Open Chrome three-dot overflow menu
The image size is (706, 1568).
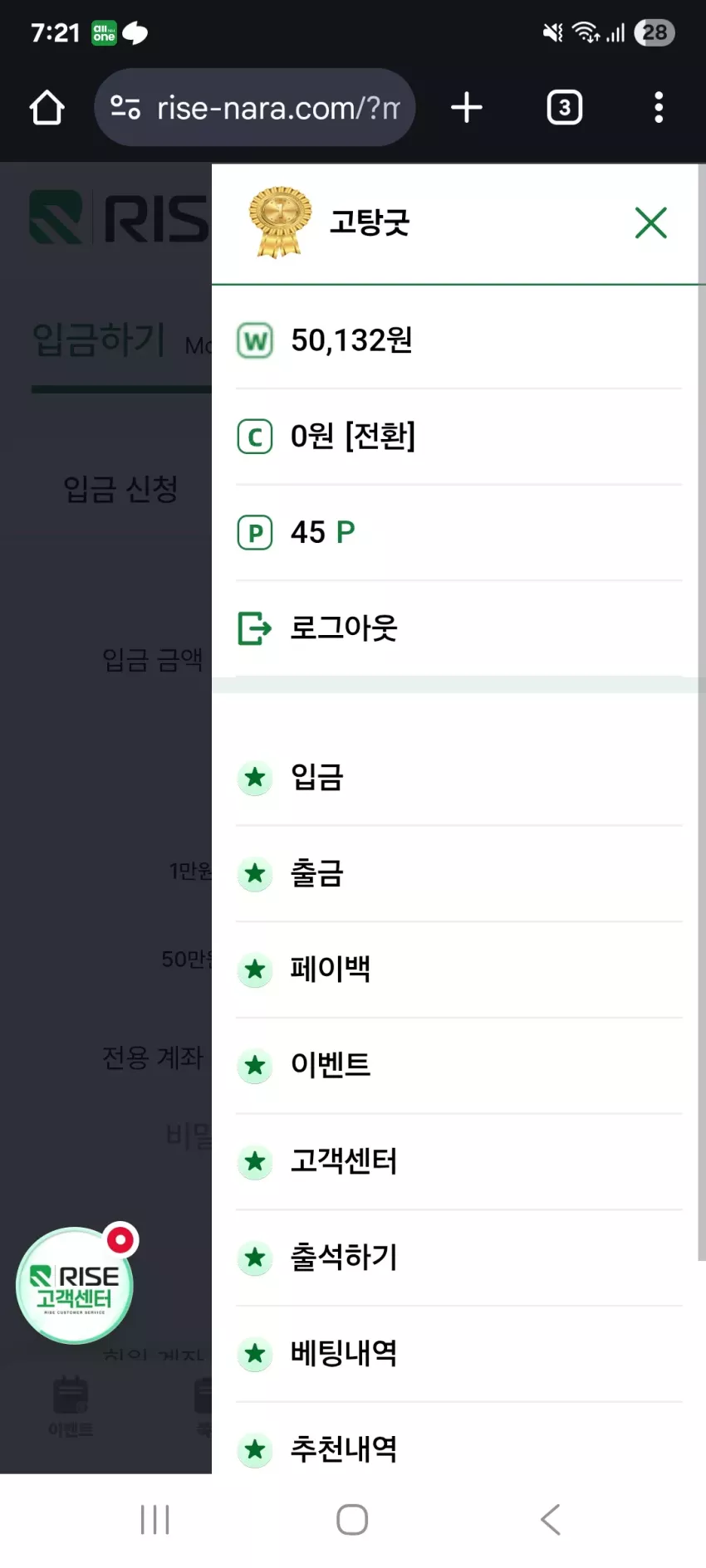659,107
